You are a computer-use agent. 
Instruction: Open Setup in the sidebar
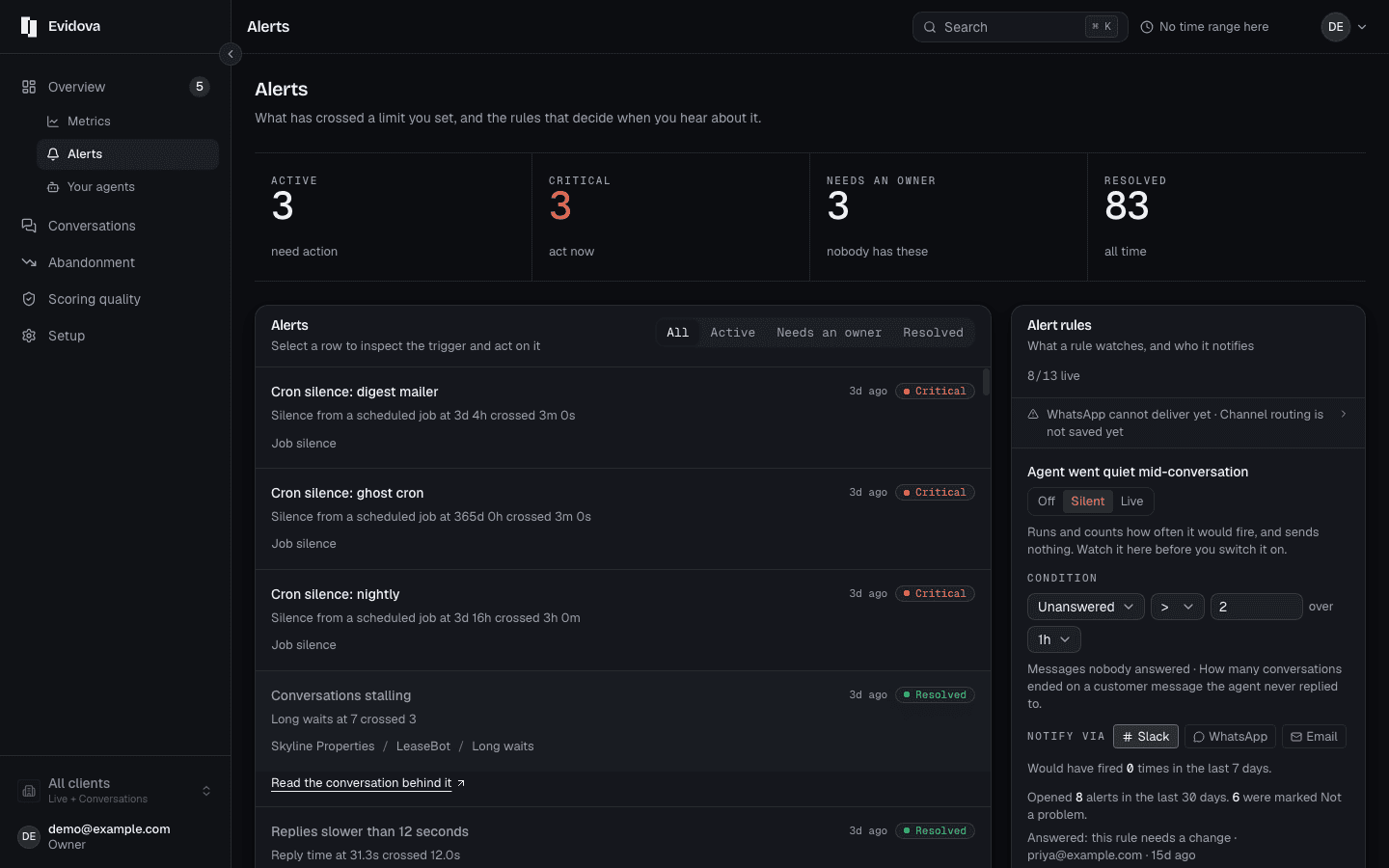point(116,336)
